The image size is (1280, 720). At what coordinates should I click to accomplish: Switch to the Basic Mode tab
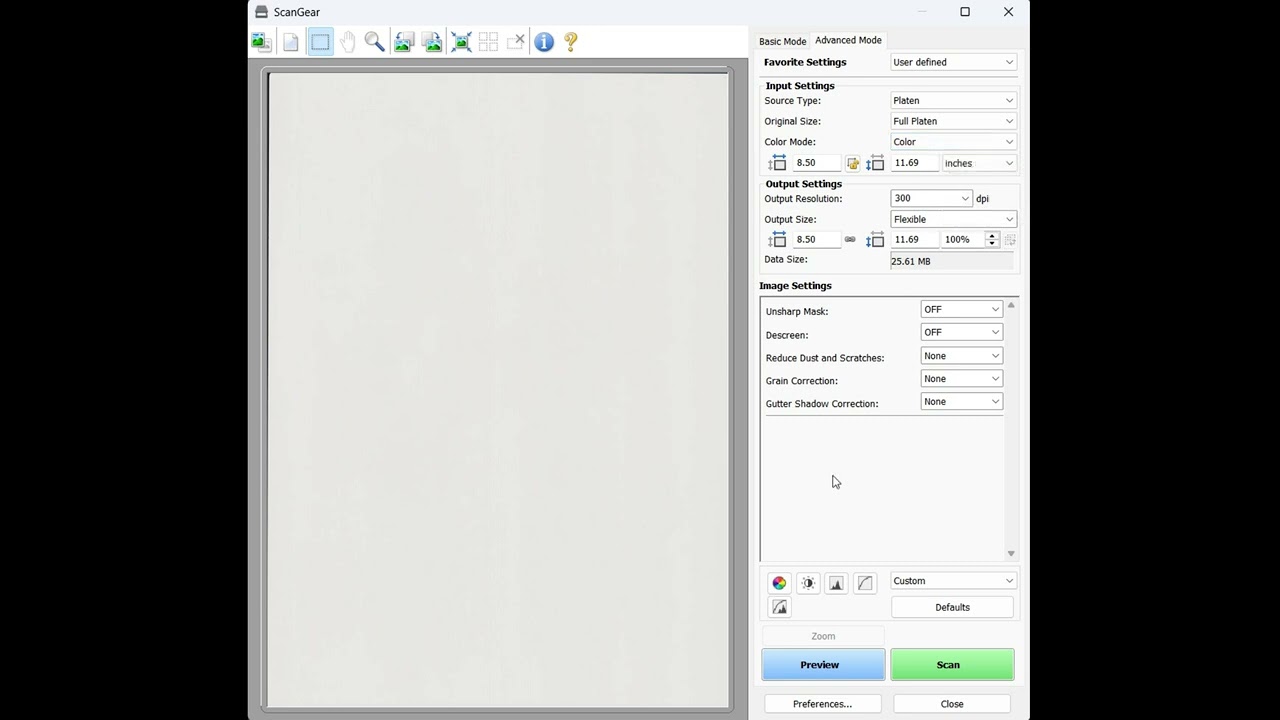click(782, 41)
